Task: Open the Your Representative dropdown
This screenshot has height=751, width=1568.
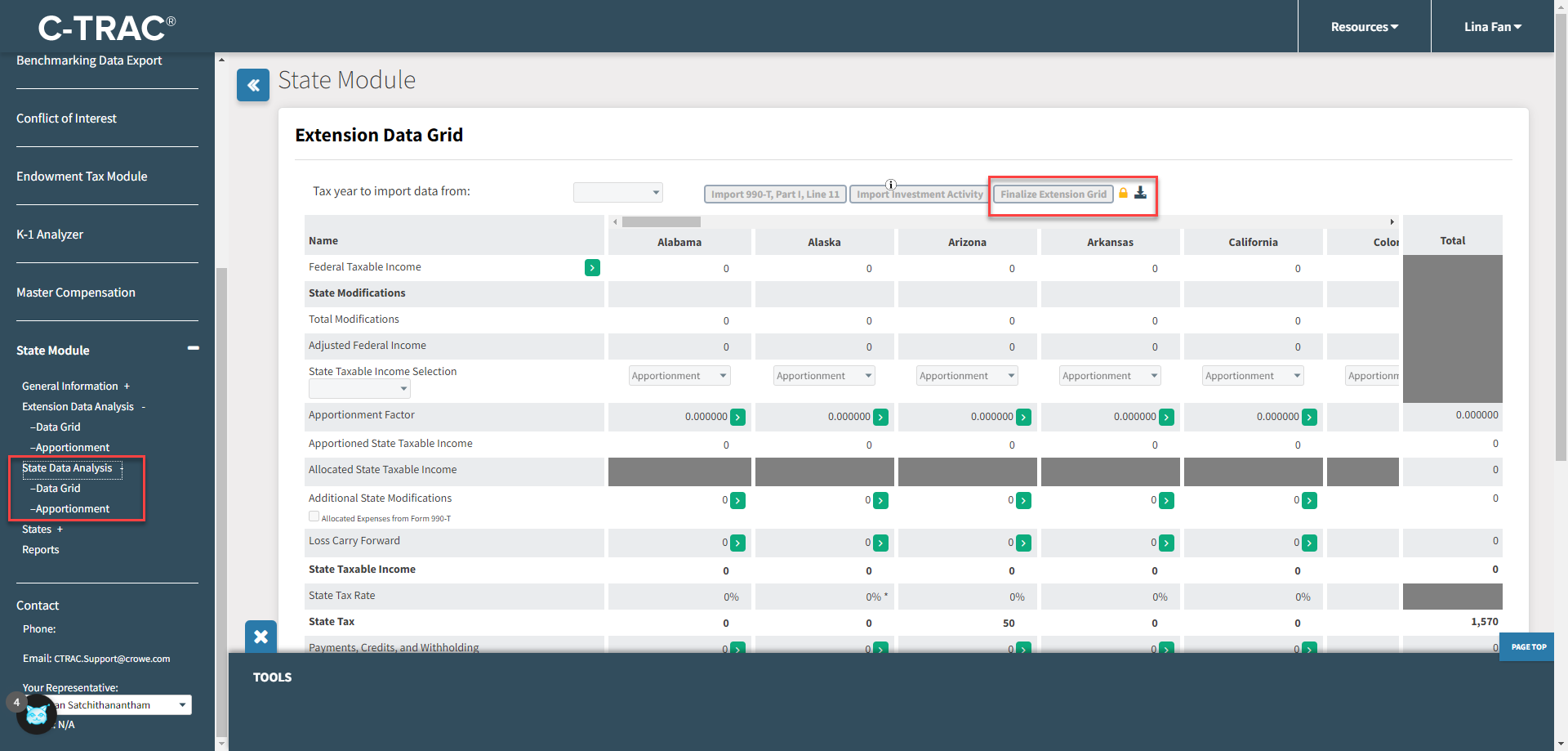Action: 122,704
